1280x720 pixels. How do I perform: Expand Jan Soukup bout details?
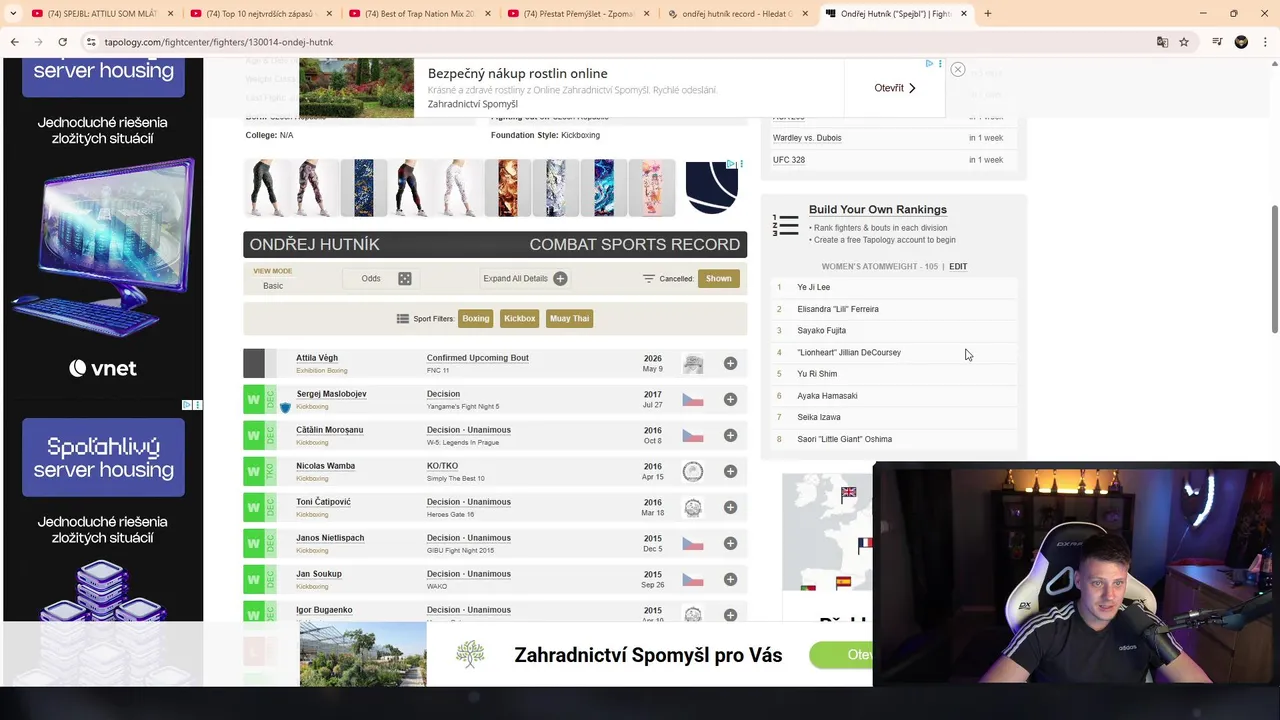730,579
